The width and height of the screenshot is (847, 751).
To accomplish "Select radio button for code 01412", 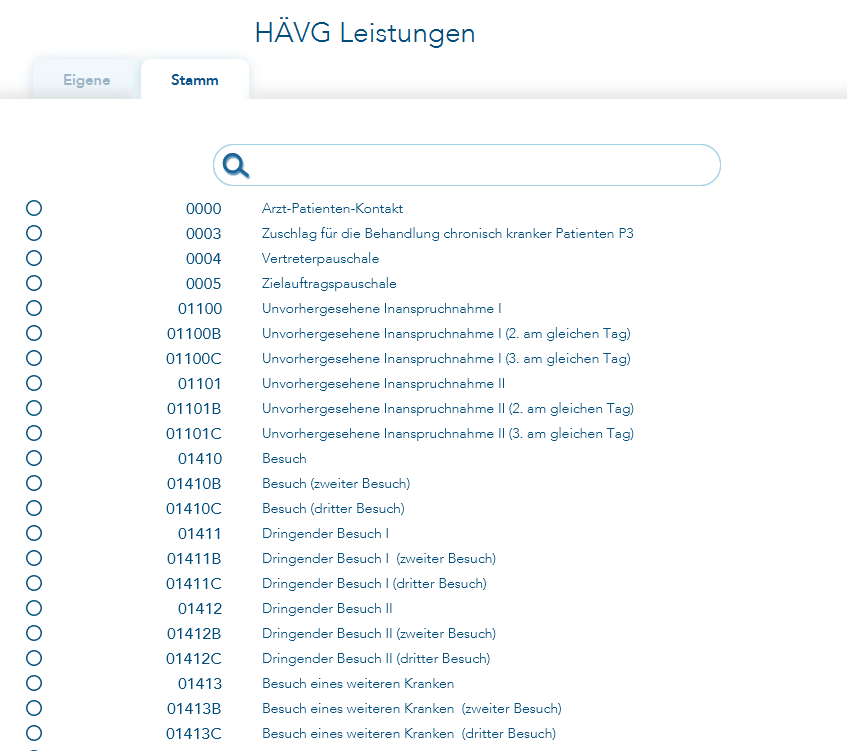I will tap(34, 608).
